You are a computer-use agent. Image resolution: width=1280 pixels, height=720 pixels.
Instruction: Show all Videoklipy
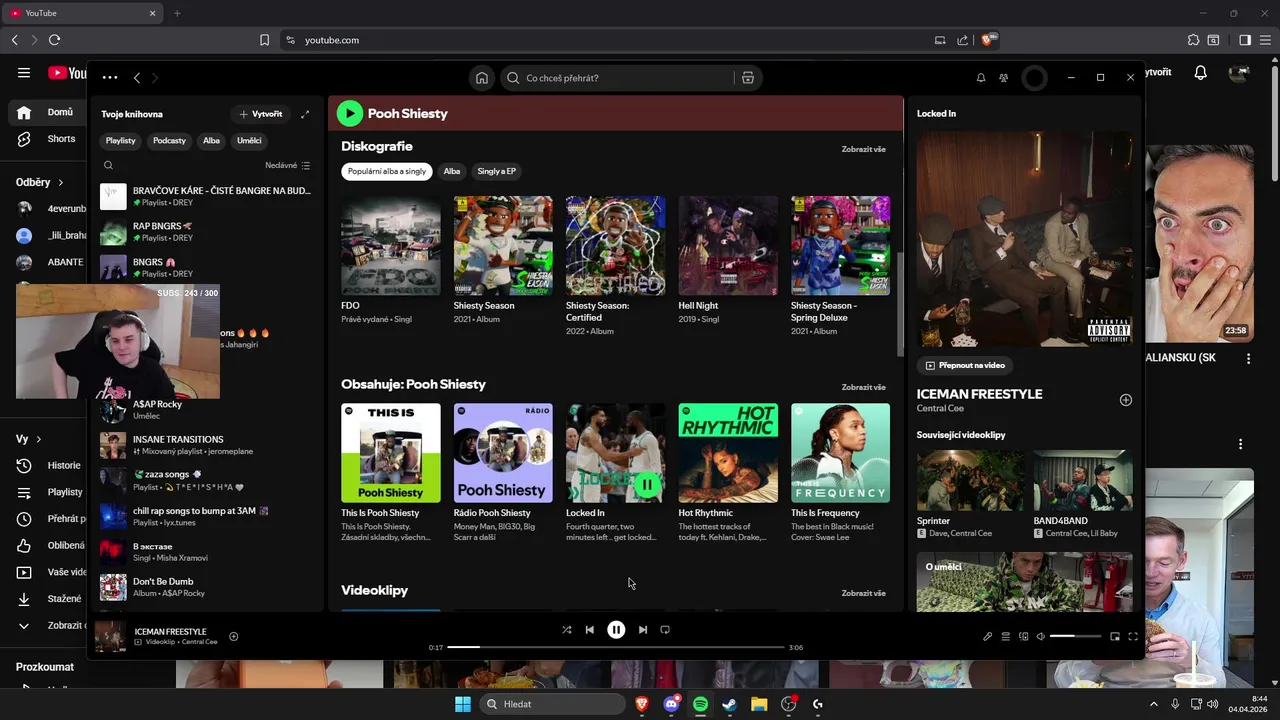click(863, 593)
